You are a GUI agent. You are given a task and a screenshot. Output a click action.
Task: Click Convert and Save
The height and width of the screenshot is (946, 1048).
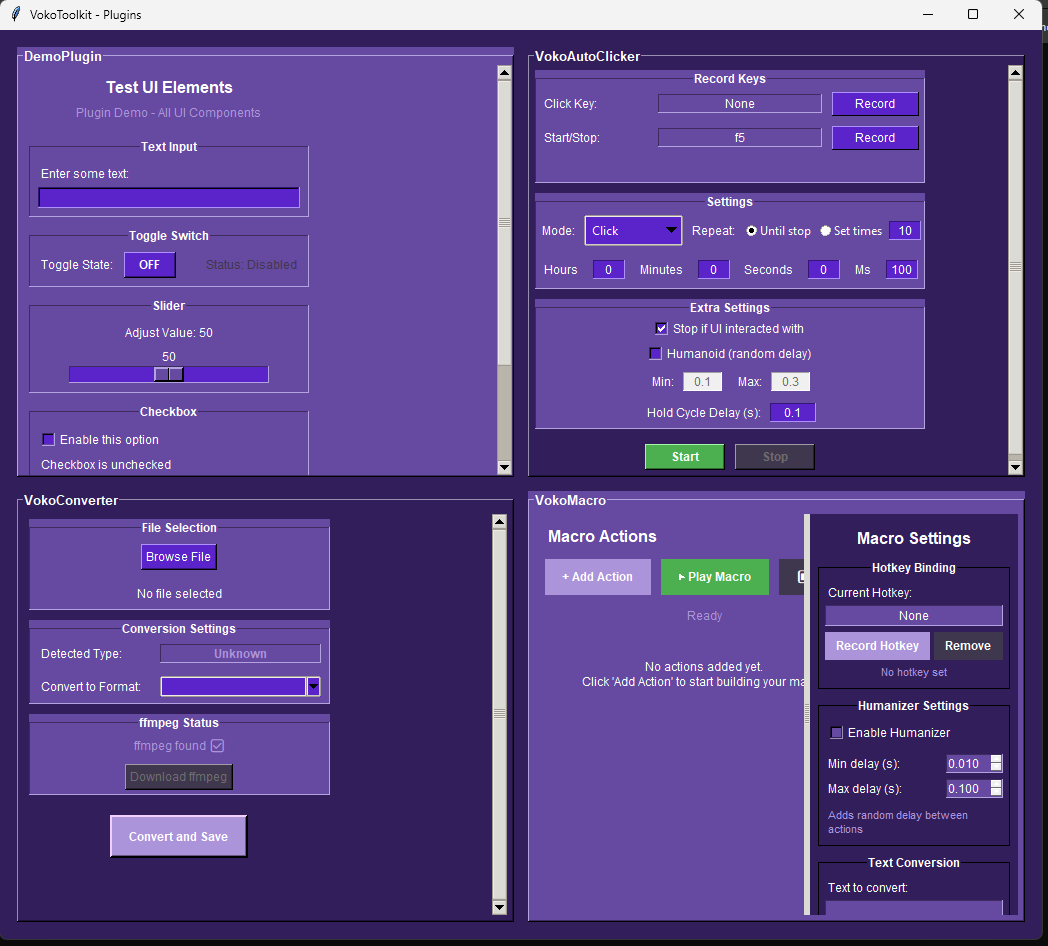(x=178, y=836)
